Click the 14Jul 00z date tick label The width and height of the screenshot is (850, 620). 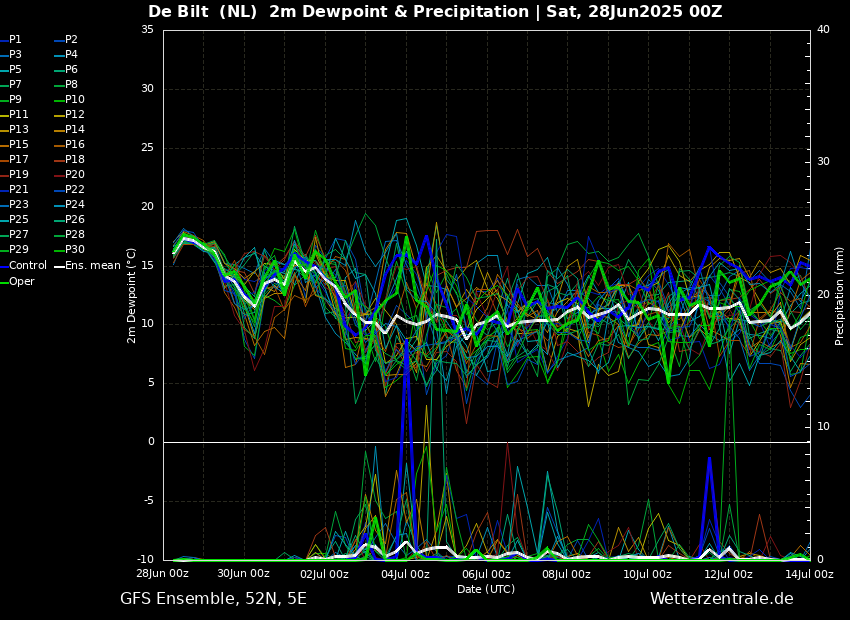(809, 574)
